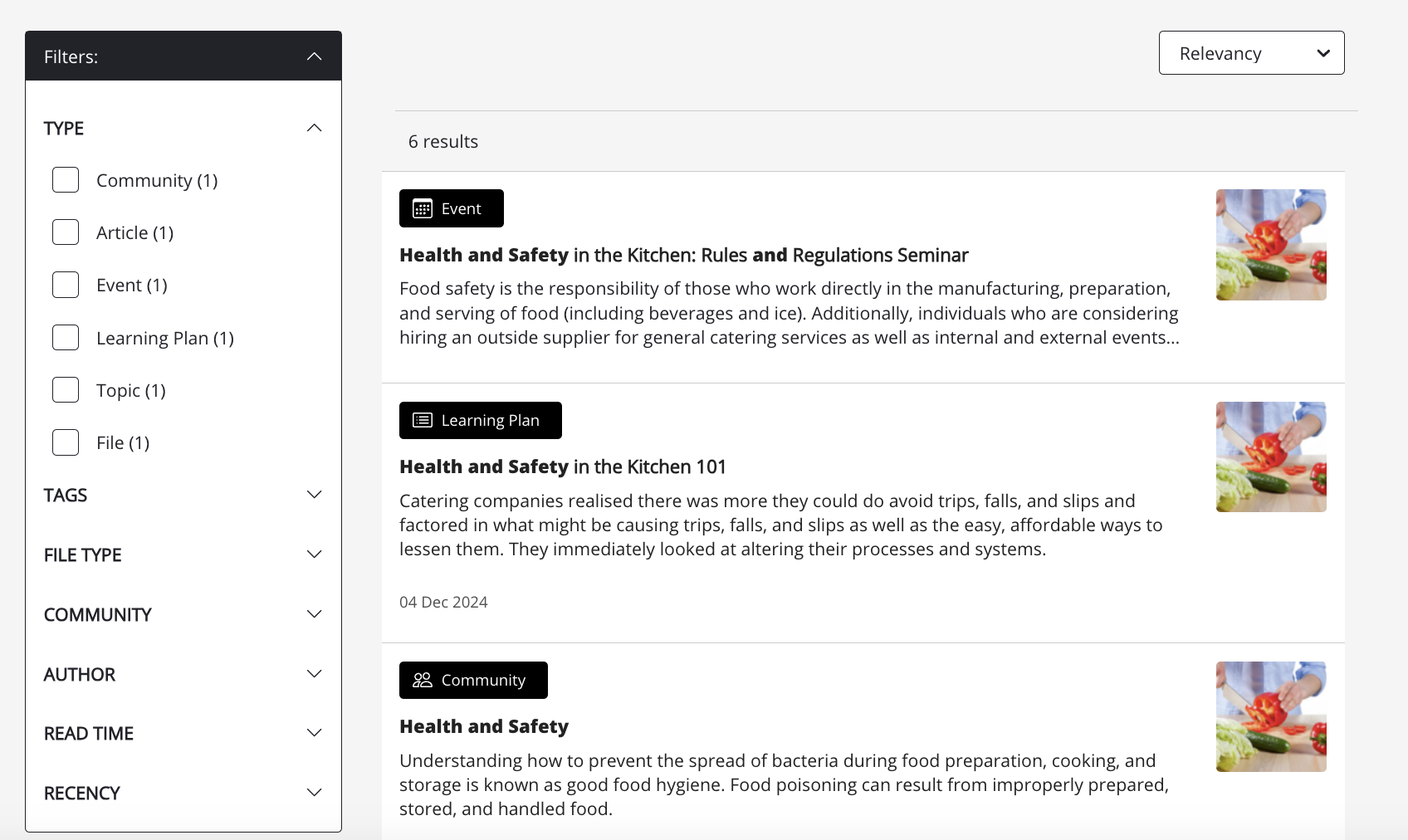The width and height of the screenshot is (1408, 840).
Task: Expand the RECENCY filter section
Action: pyautogui.click(x=314, y=793)
